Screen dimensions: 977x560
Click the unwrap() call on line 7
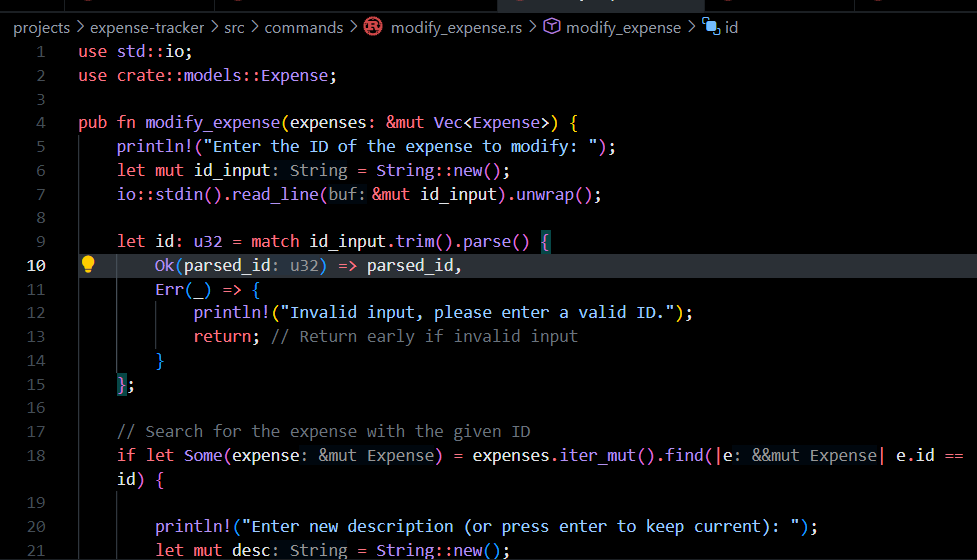tap(554, 194)
